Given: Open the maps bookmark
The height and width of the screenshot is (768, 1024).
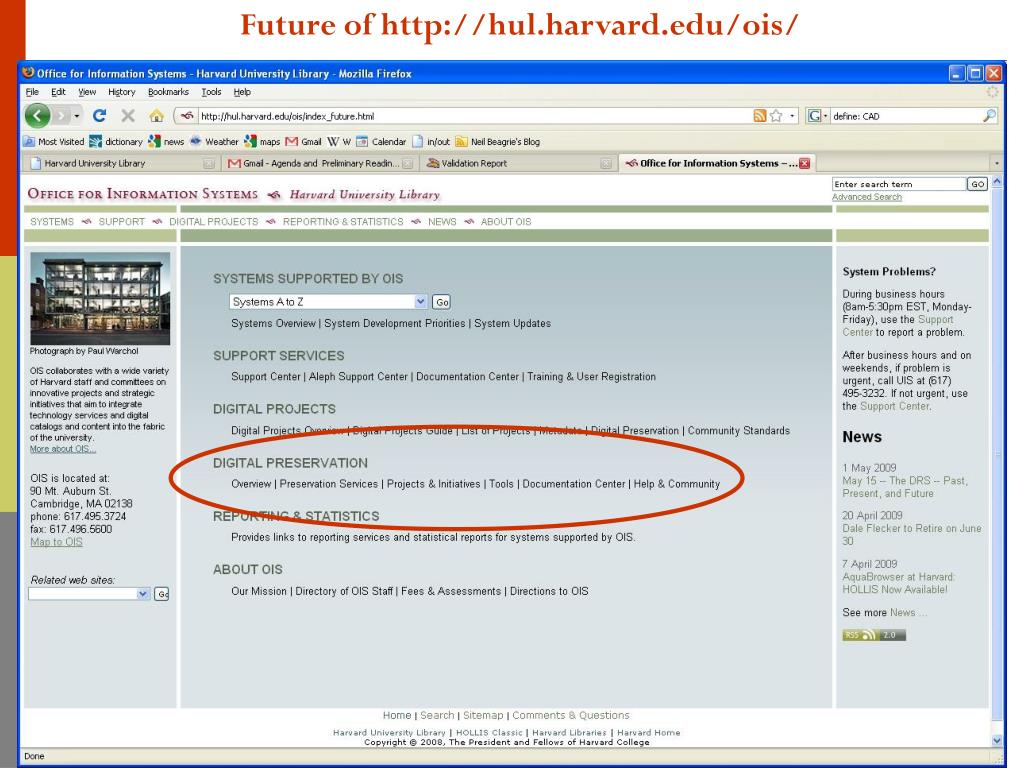Looking at the screenshot, I should 262,141.
